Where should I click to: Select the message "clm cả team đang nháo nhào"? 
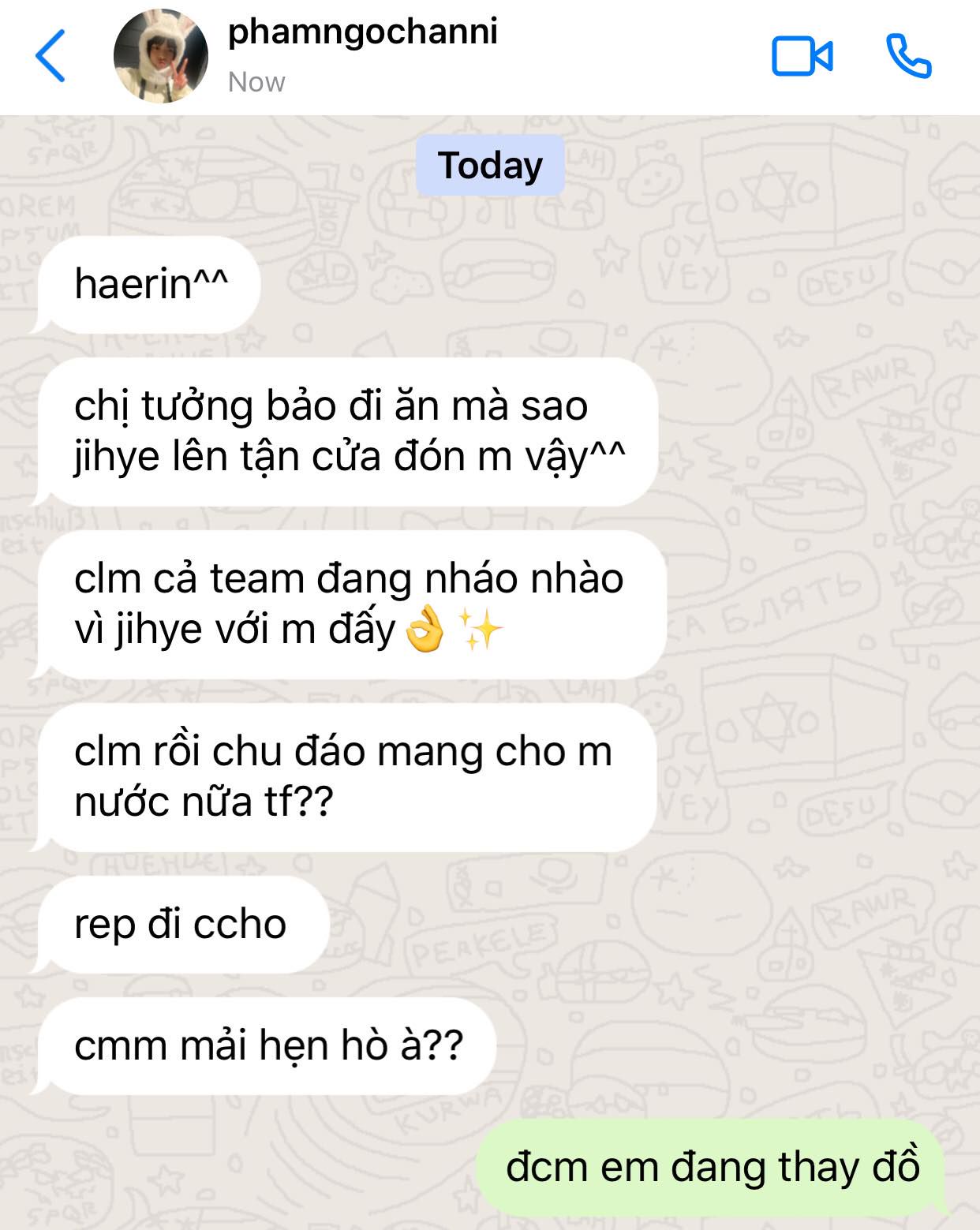pos(350,604)
